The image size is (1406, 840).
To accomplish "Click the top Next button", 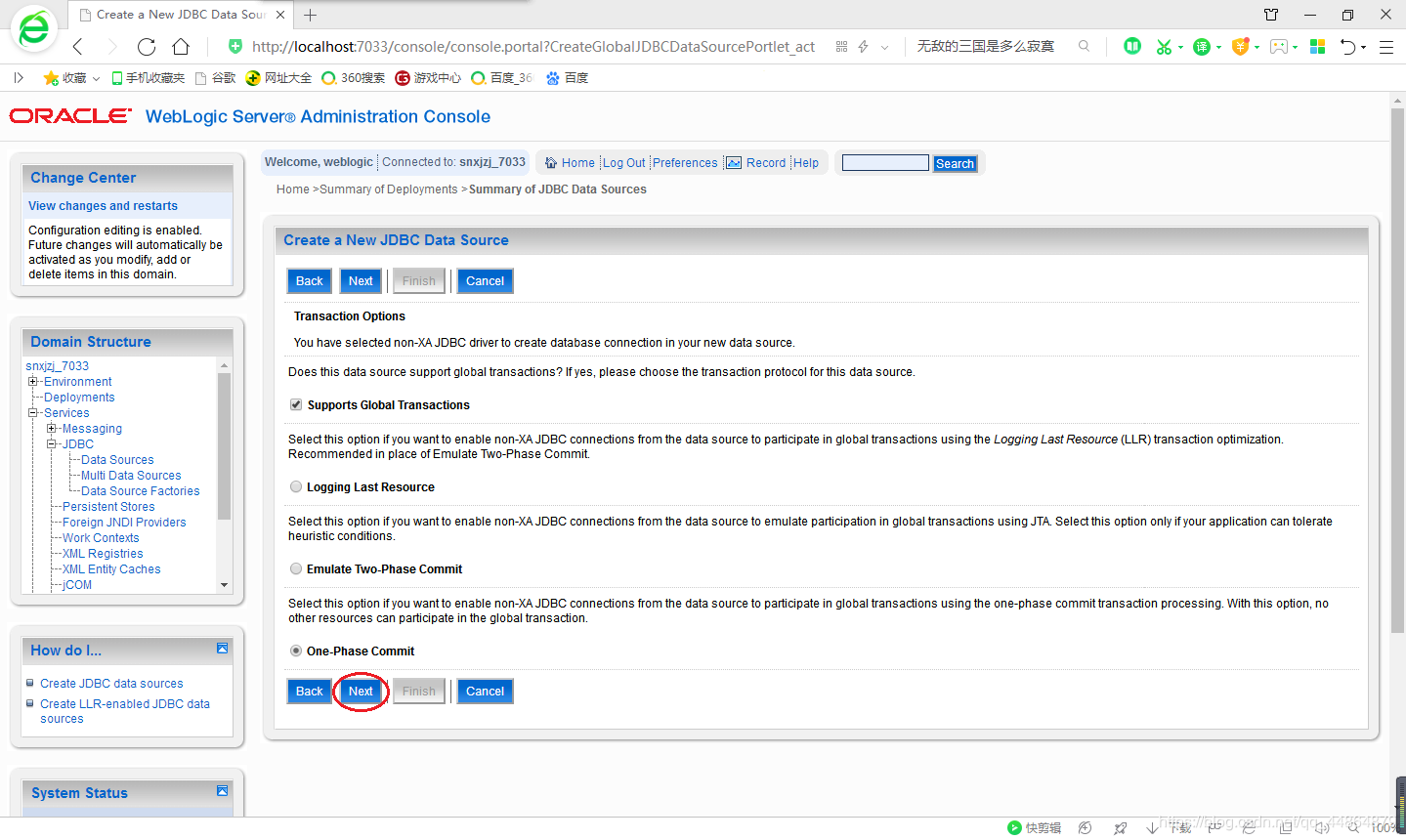I will (361, 281).
